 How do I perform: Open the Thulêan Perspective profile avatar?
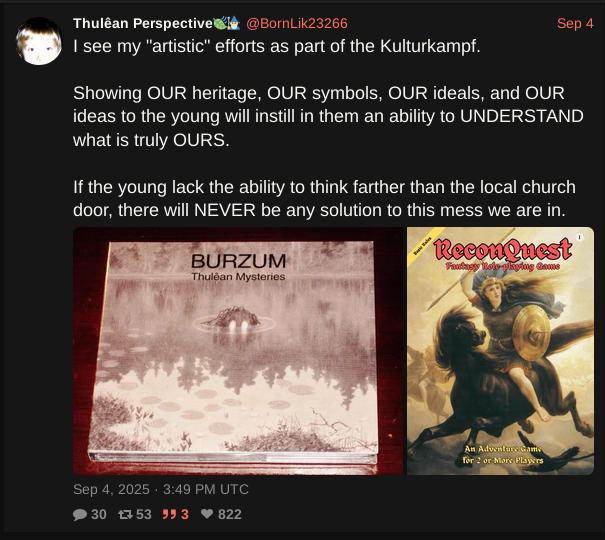(39, 41)
